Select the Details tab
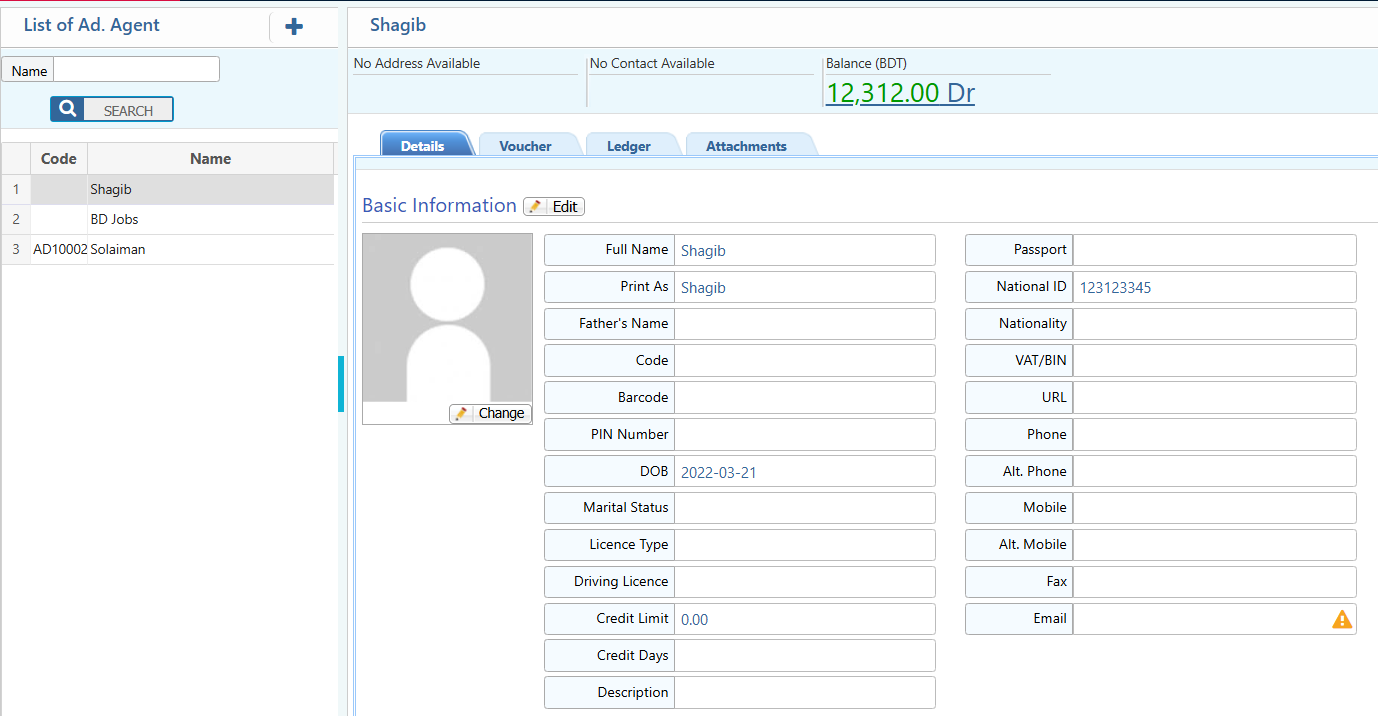 click(425, 143)
